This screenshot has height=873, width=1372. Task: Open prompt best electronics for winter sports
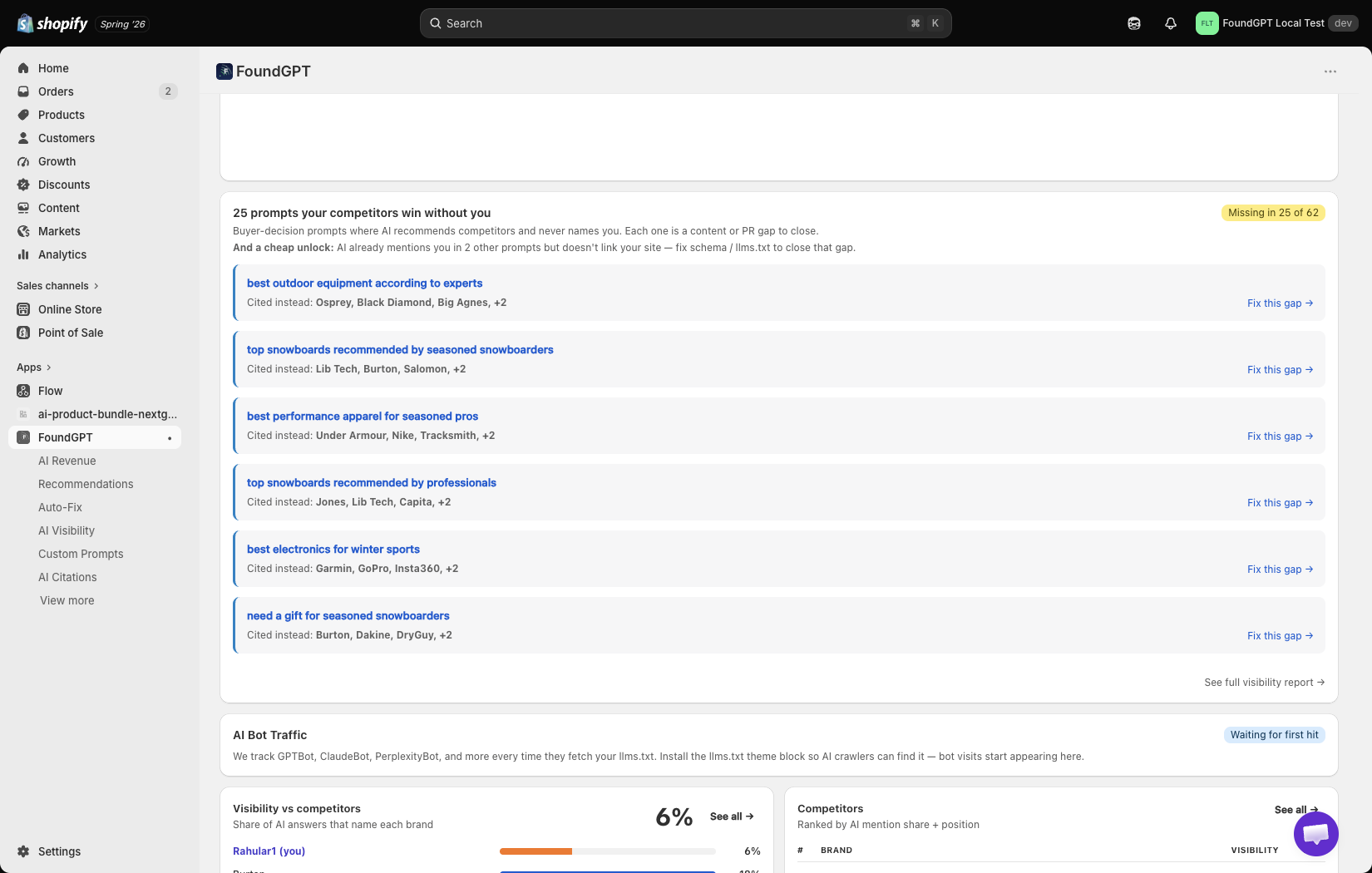click(333, 550)
